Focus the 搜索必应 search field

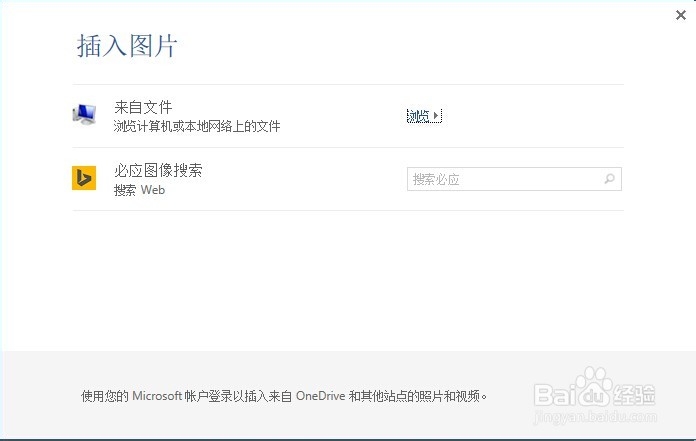click(x=505, y=180)
